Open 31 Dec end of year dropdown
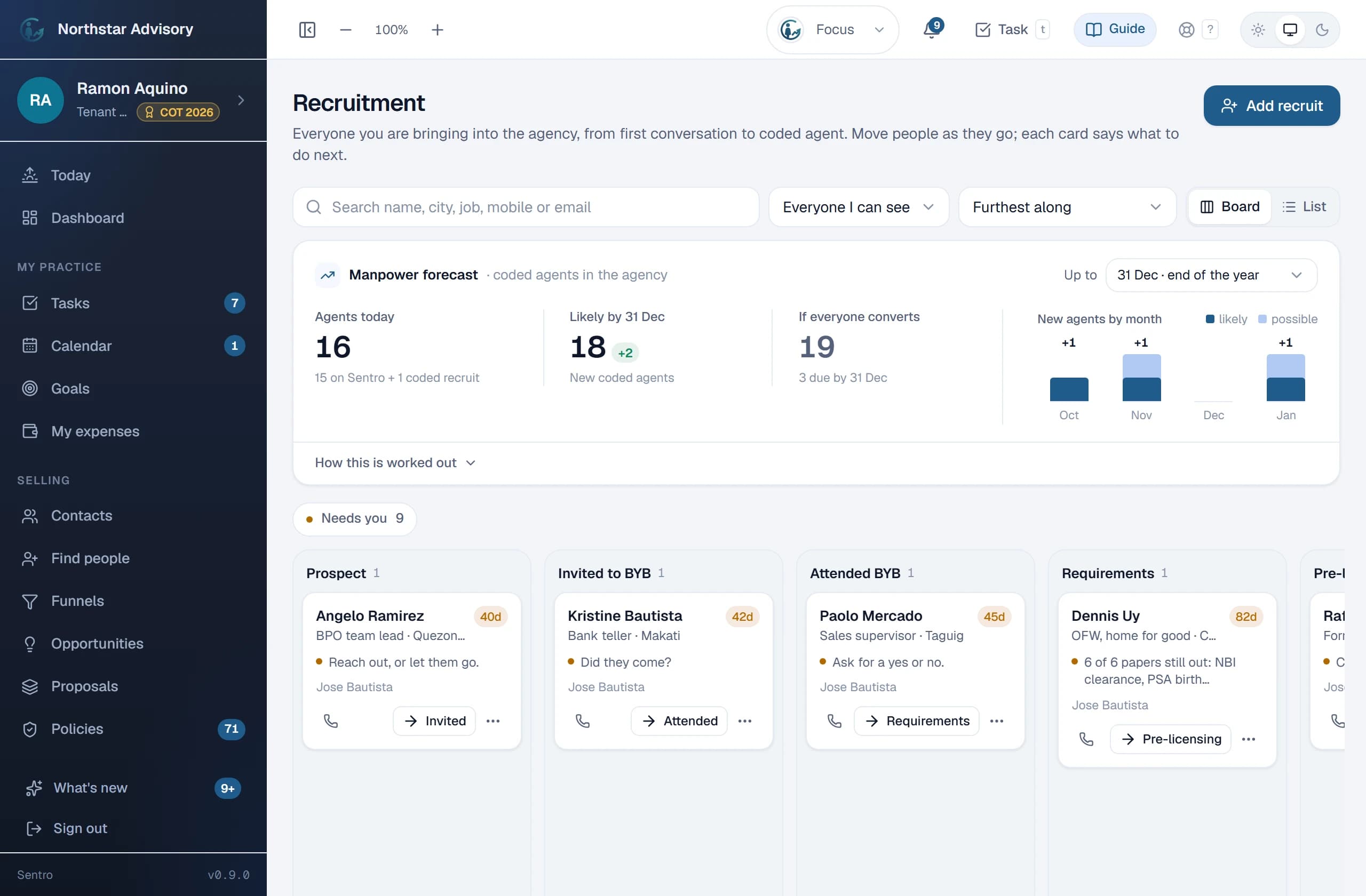Screen dimensions: 1366x896 [x=1211, y=275]
